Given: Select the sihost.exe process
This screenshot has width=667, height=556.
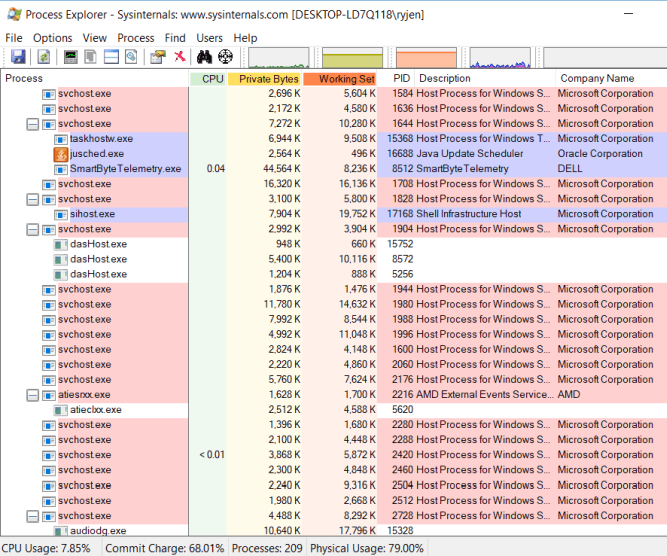Looking at the screenshot, I should tap(92, 214).
